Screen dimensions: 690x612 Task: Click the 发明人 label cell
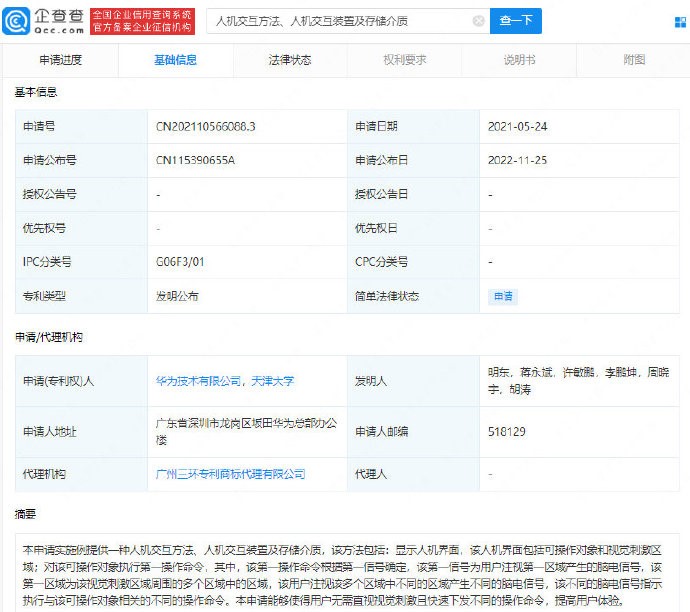[414, 381]
